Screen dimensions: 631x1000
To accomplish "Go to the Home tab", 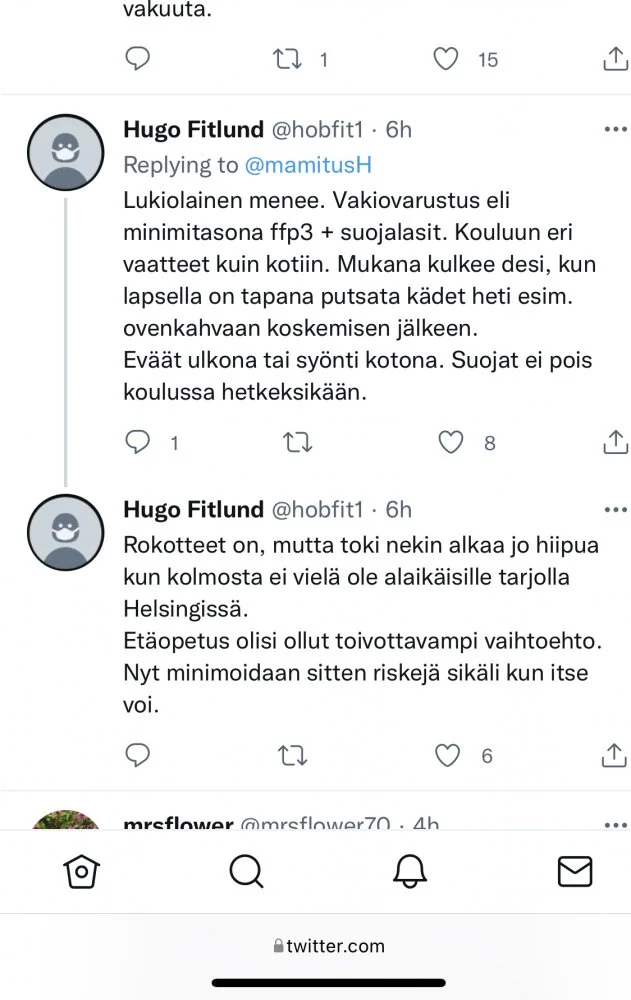I will coord(81,872).
